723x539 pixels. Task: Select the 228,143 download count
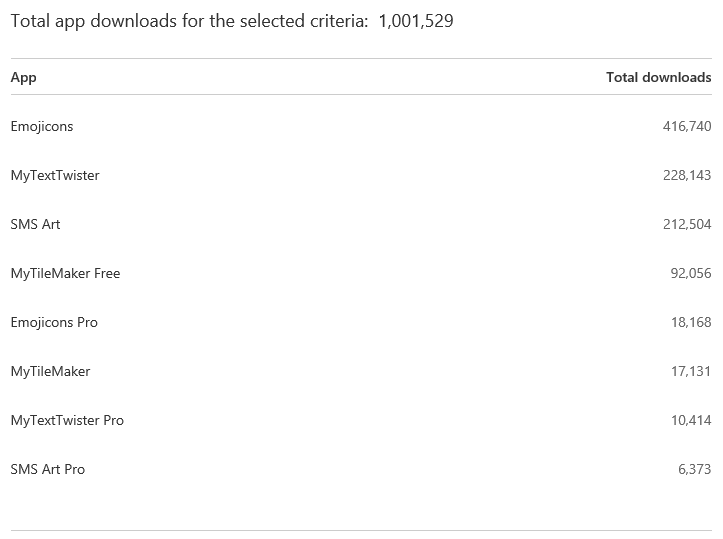[x=686, y=175]
